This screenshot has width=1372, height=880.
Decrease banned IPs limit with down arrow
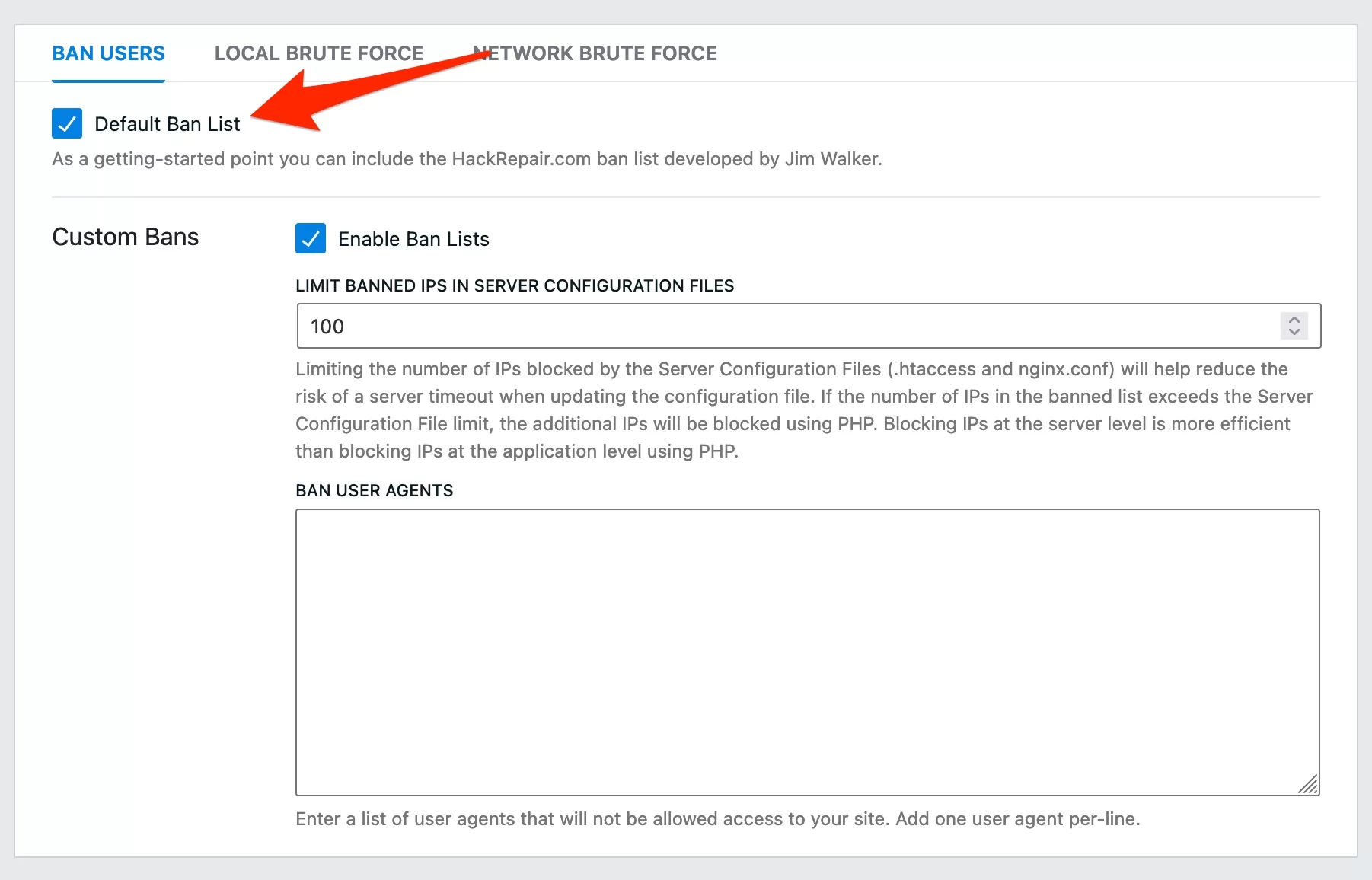coord(1294,332)
